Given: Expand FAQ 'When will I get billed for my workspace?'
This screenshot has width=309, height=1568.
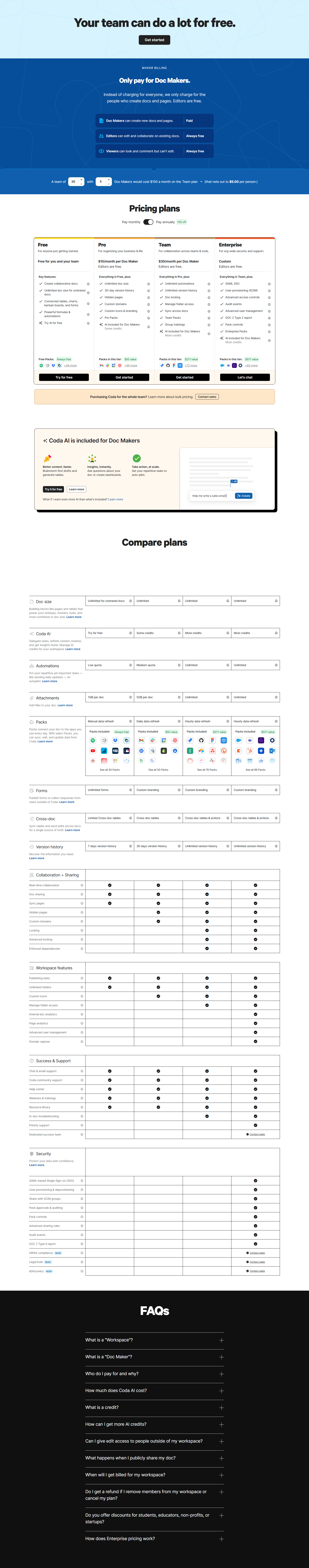Looking at the screenshot, I should 154,1475.
